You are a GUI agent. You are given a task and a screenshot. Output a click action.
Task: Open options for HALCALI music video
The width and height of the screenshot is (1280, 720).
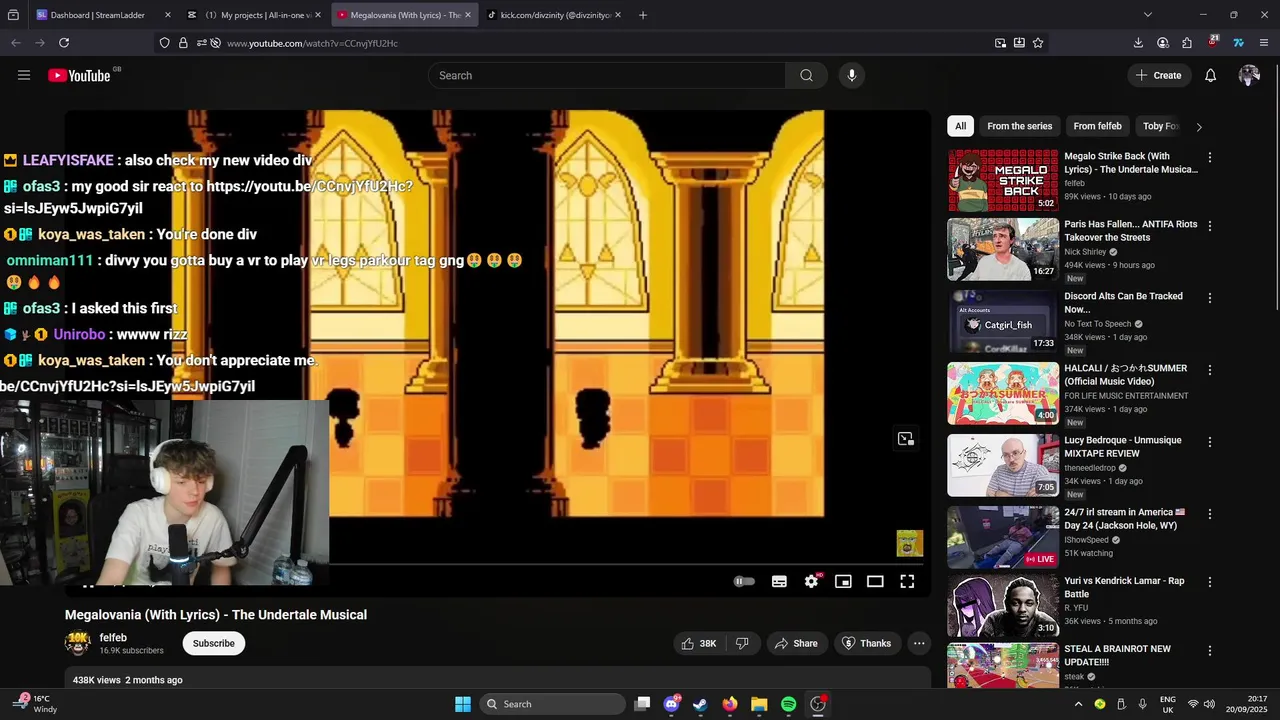tap(1209, 370)
